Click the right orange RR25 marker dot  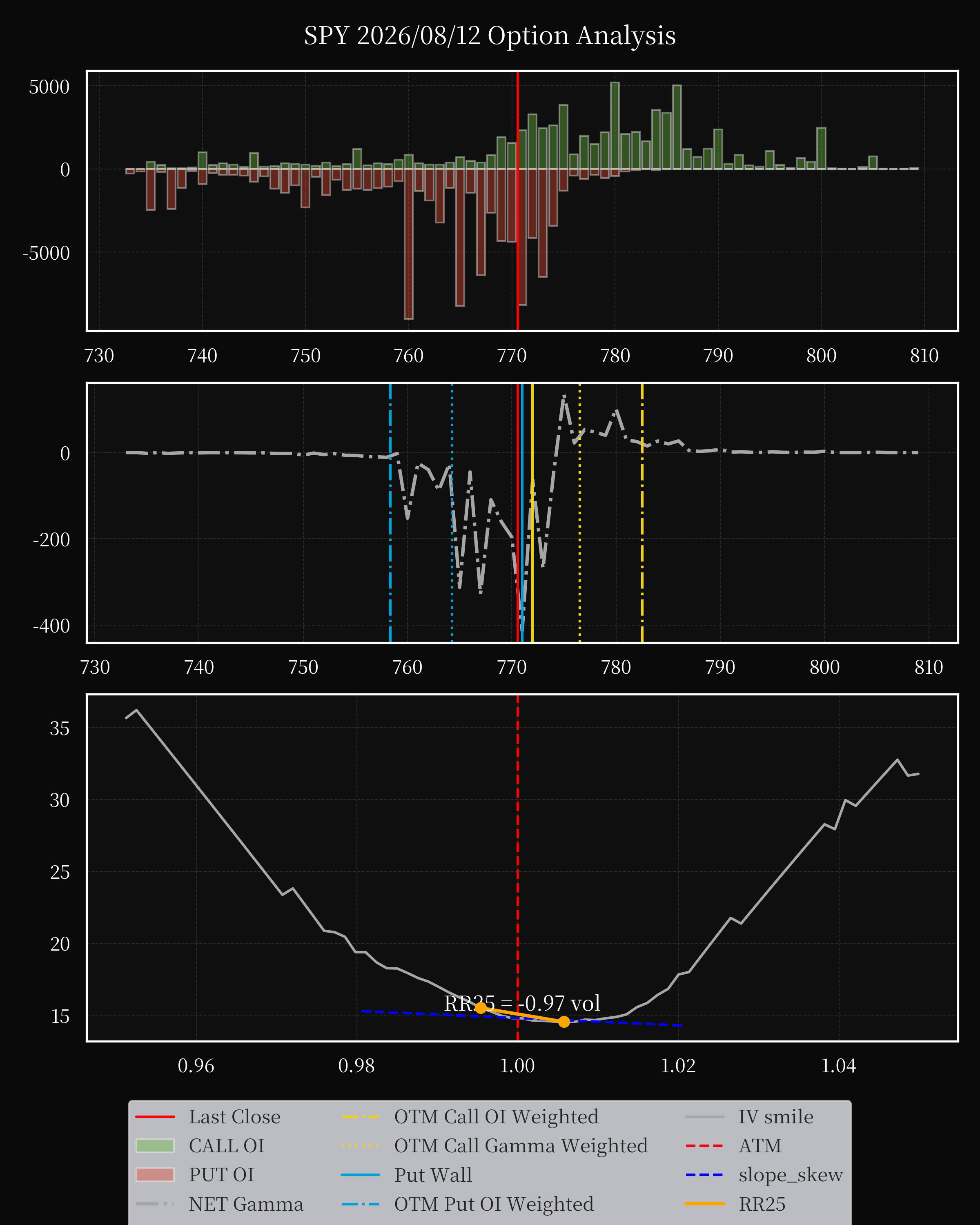(563, 1022)
